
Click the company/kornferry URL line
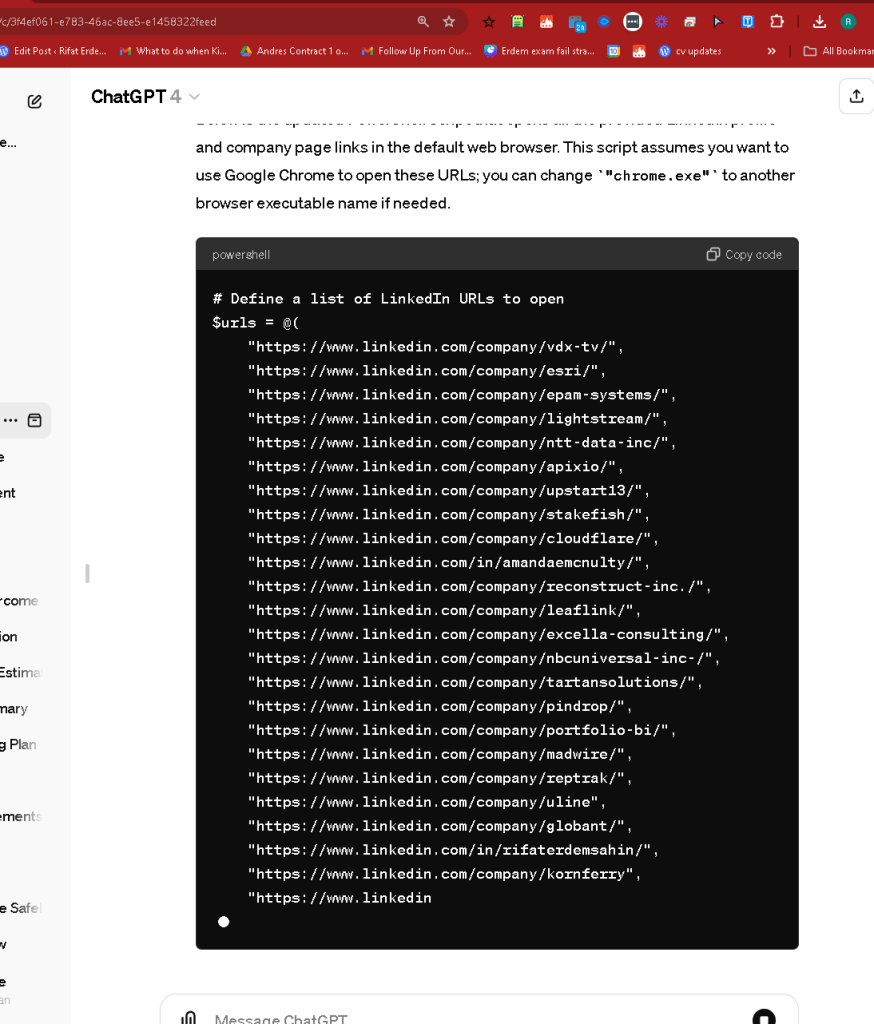pos(444,874)
